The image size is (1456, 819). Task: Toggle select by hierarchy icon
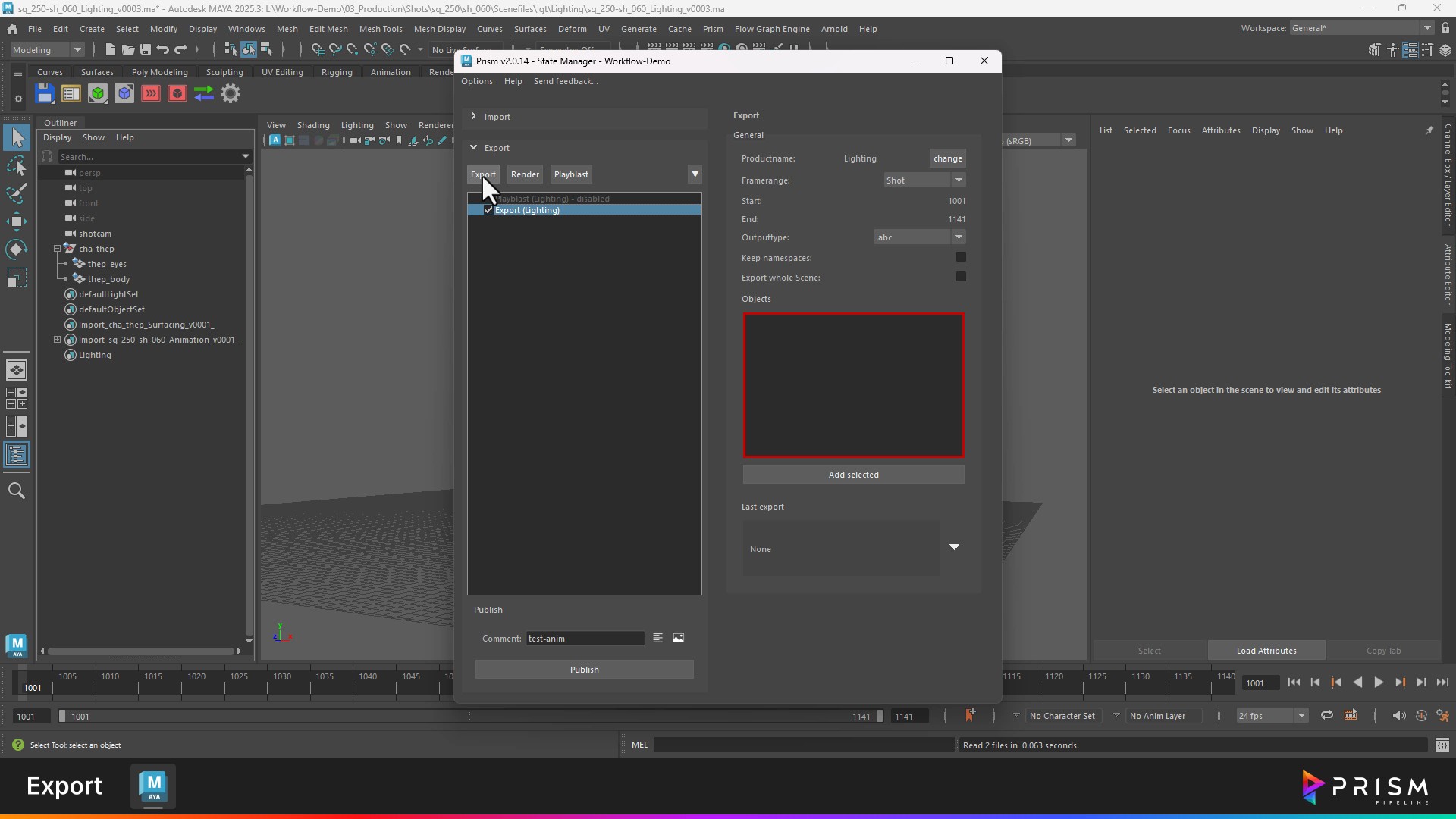(231, 50)
